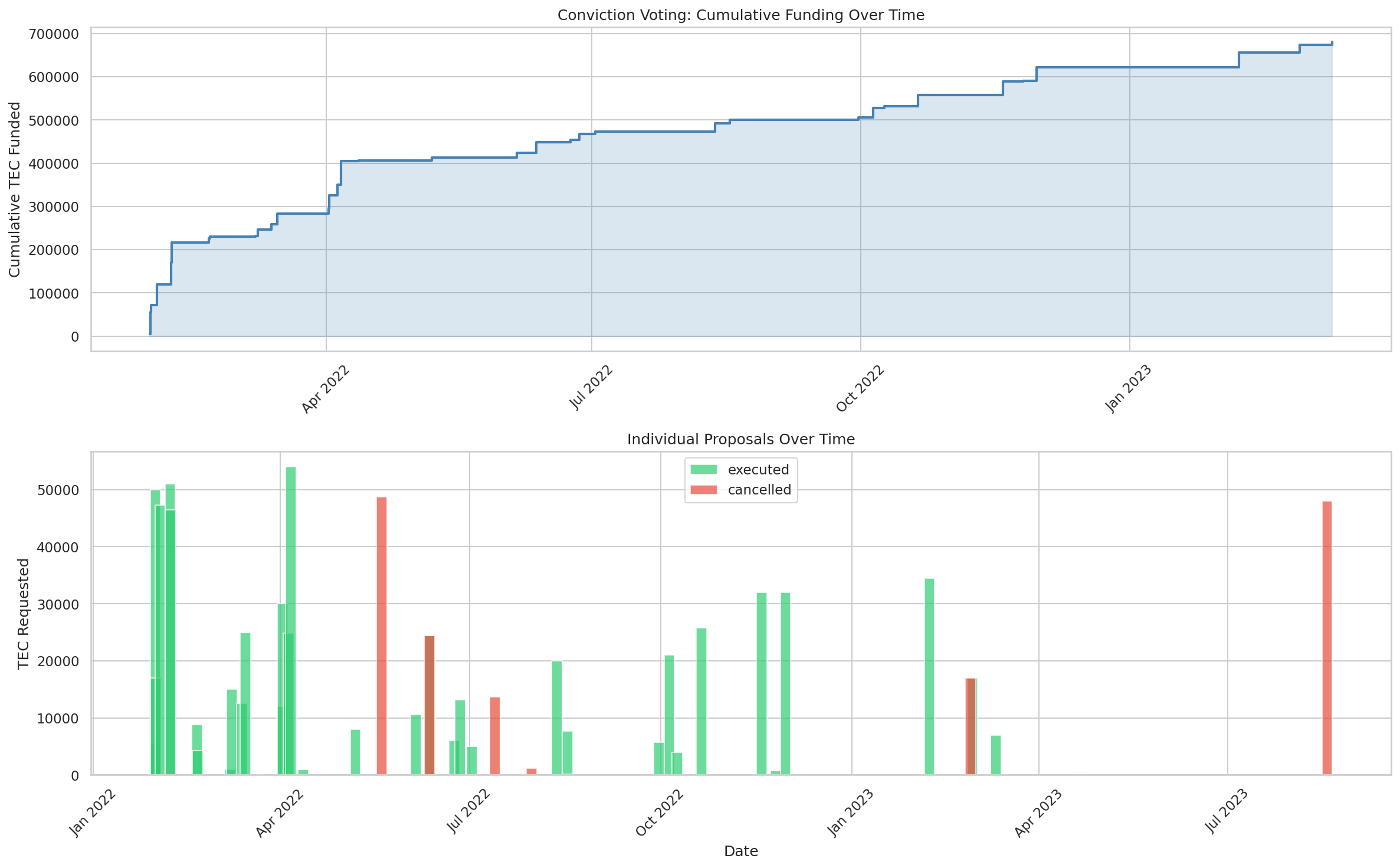The width and height of the screenshot is (1400, 868).
Task: Click the green bar near 34000 in 2023
Action: coord(929,676)
